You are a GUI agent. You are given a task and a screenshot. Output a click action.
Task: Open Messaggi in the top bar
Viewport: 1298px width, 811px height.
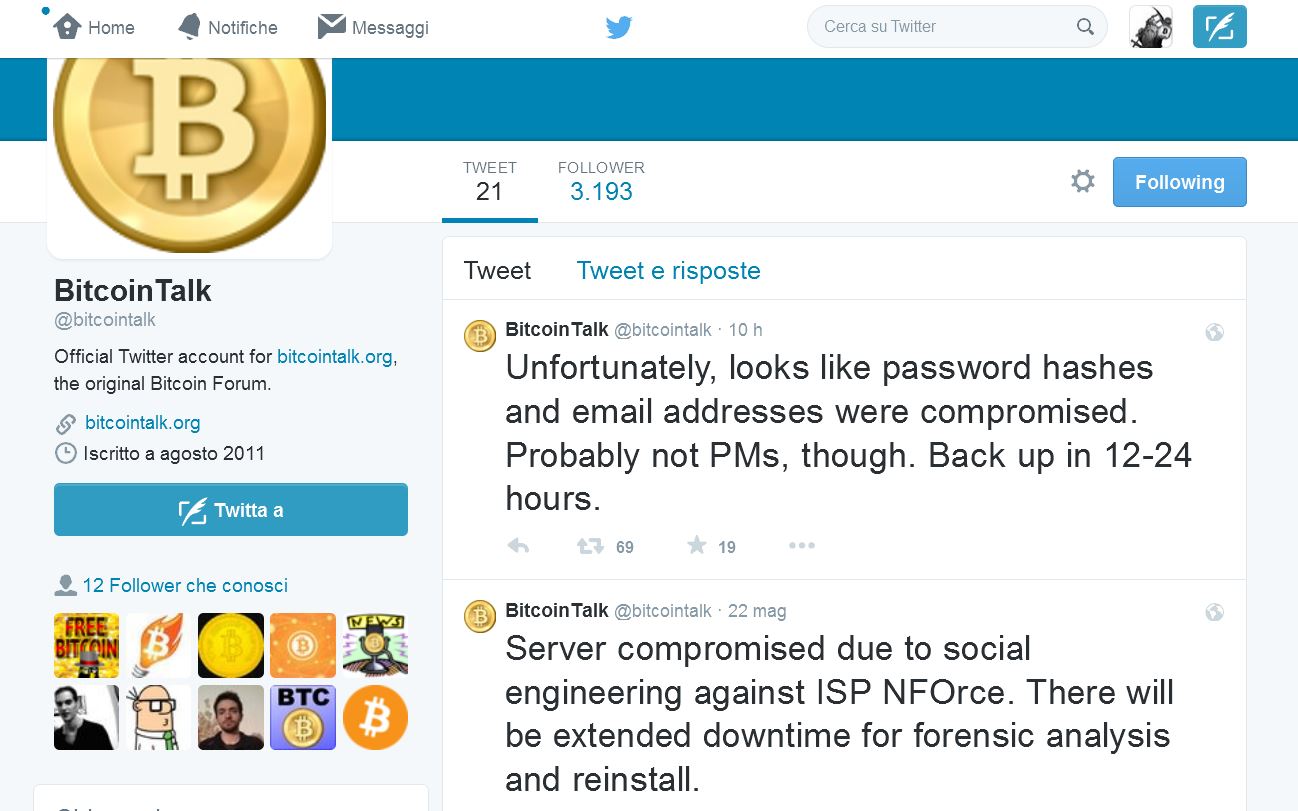click(373, 27)
